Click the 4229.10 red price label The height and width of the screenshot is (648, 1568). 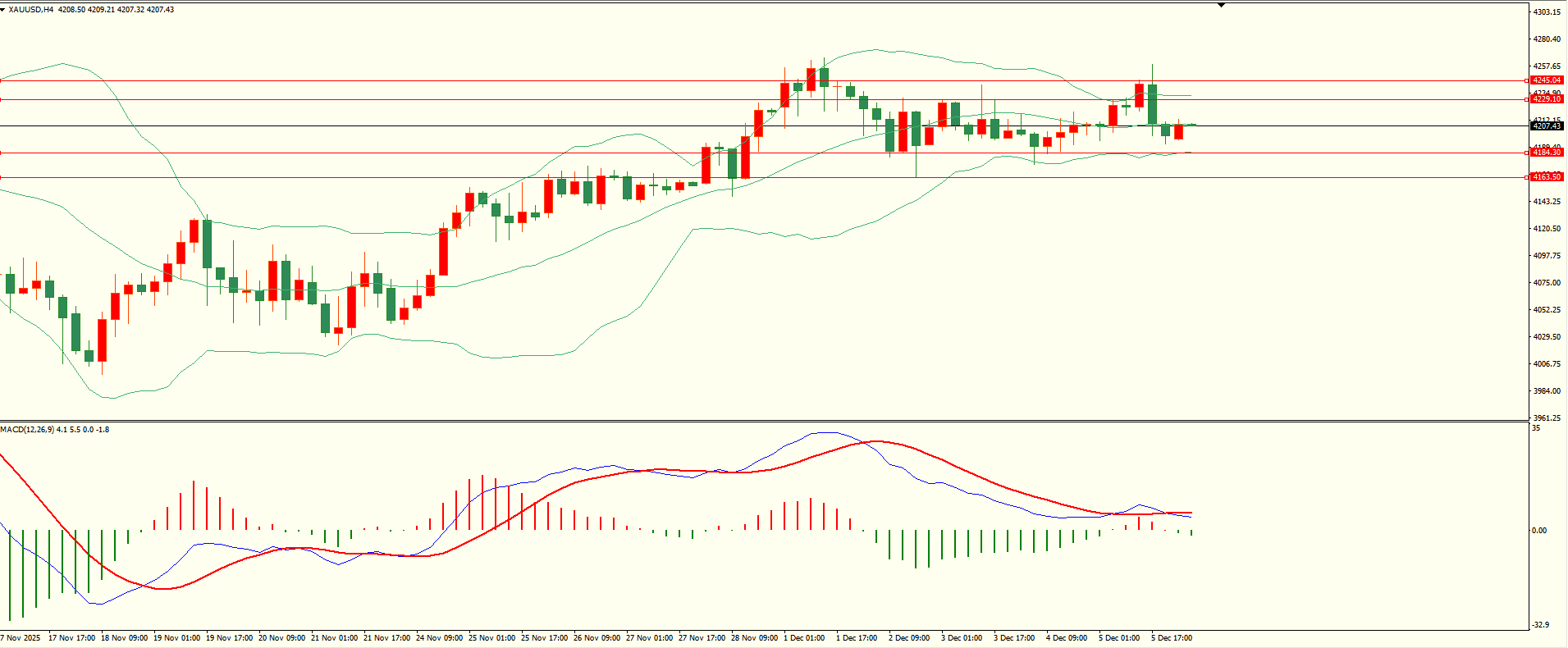(x=1547, y=99)
